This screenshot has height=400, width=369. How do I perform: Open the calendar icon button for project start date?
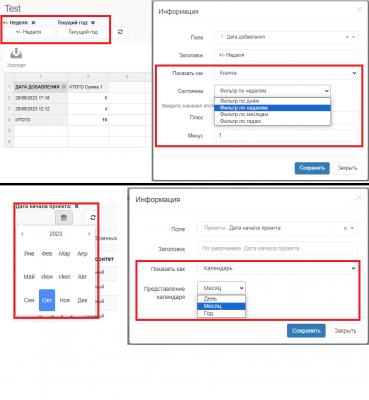click(64, 218)
